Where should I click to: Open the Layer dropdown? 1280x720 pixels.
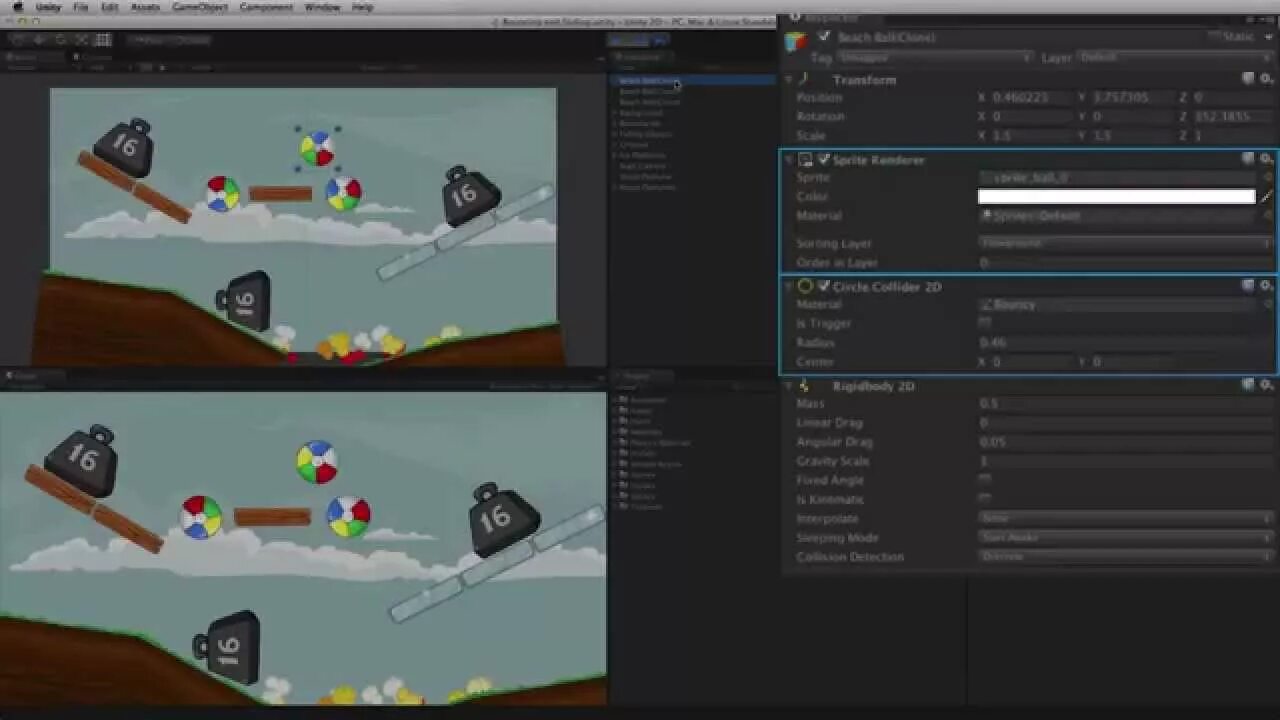pyautogui.click(x=1174, y=58)
